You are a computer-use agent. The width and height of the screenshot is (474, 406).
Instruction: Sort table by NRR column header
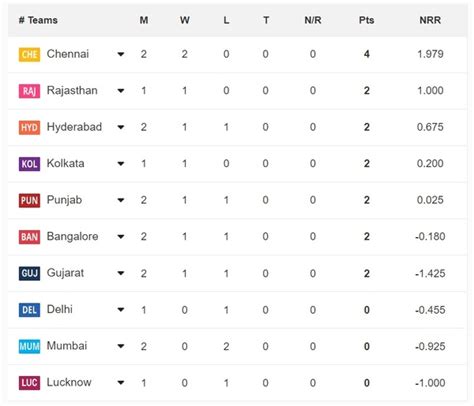[430, 20]
